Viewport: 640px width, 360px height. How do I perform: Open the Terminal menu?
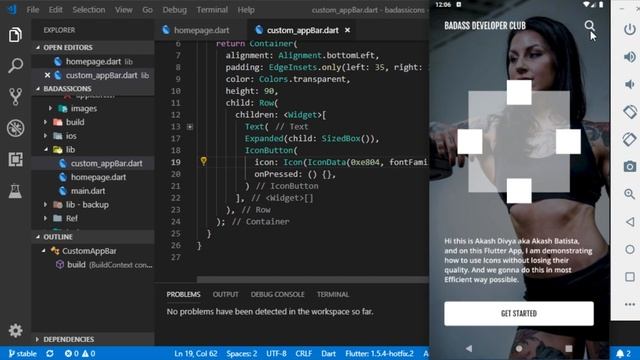click(x=212, y=10)
